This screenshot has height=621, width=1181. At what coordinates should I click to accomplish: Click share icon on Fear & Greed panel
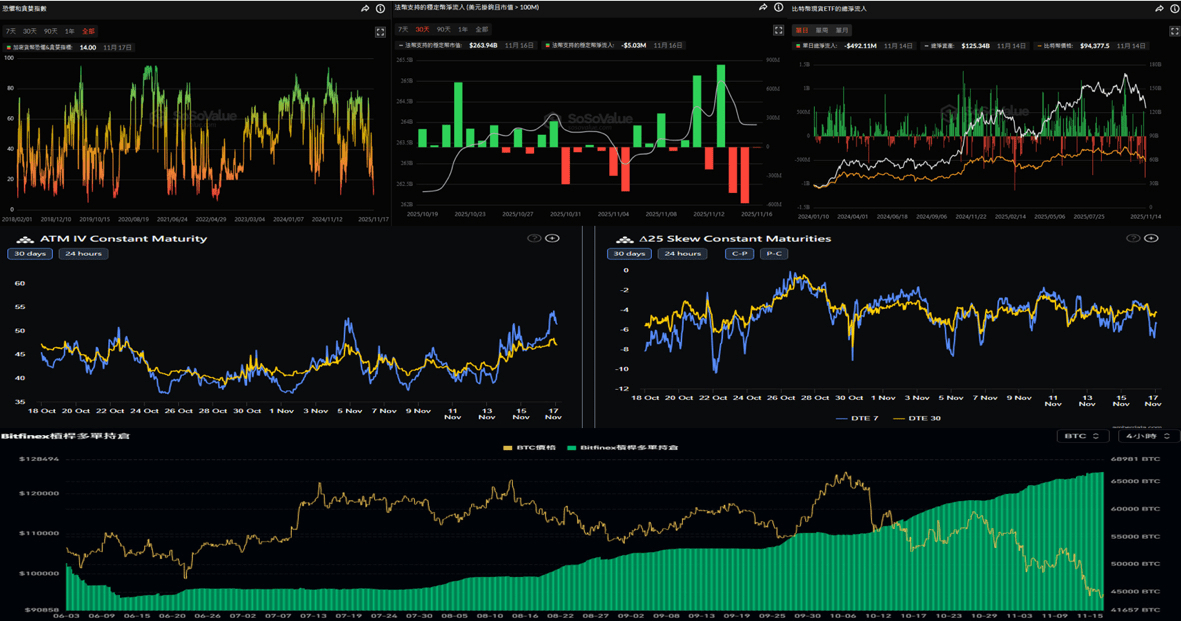[x=366, y=8]
